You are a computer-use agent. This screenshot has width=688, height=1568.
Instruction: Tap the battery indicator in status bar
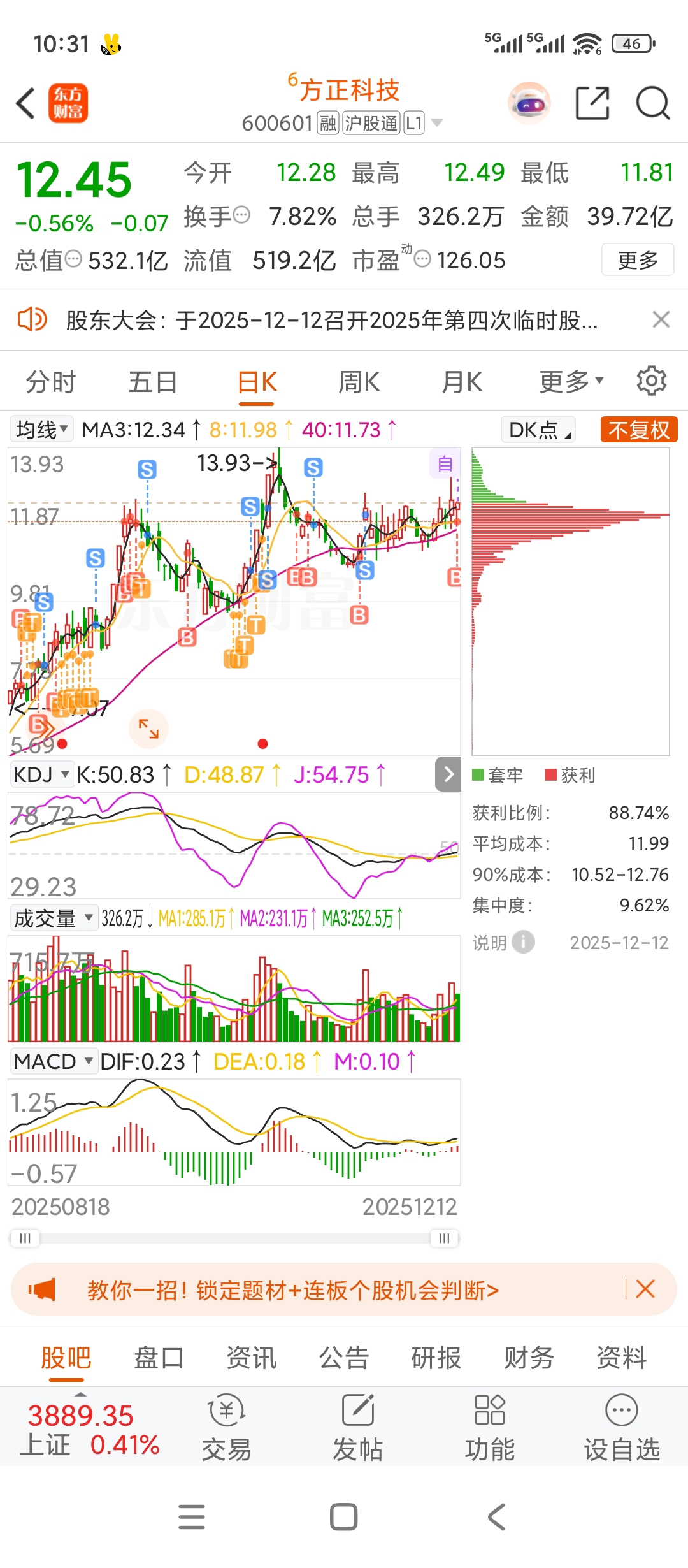633,43
